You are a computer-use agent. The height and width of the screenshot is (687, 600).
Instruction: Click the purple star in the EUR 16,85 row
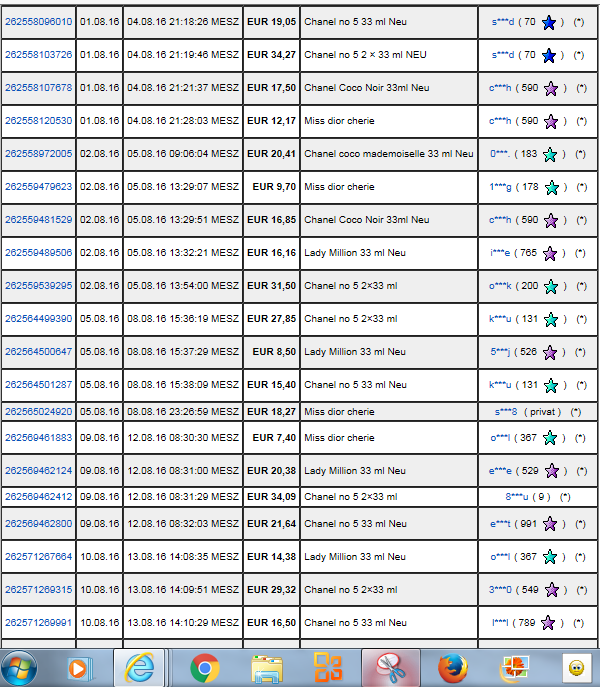tap(551, 220)
